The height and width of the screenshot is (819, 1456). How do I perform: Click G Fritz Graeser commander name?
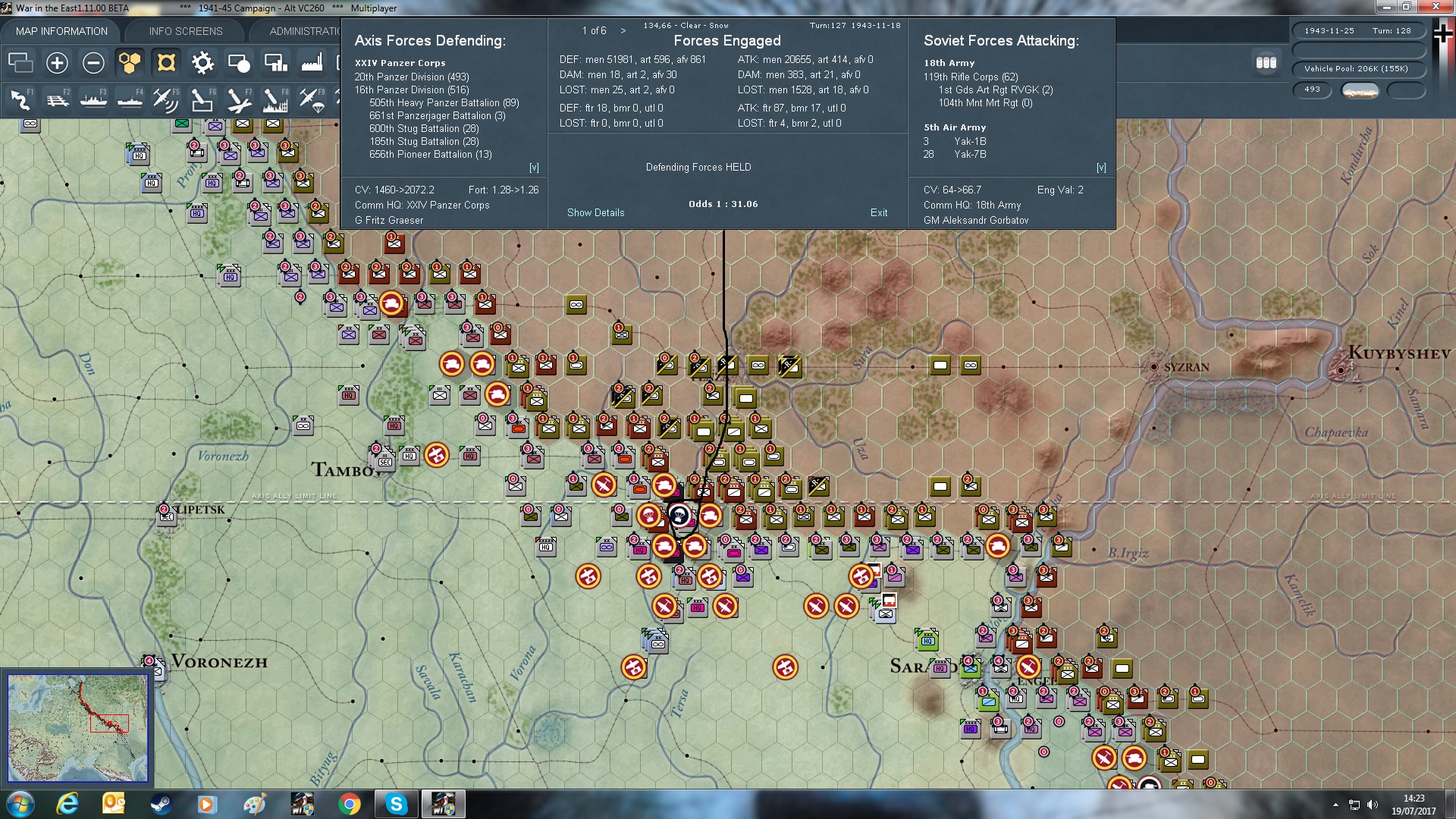(x=389, y=221)
